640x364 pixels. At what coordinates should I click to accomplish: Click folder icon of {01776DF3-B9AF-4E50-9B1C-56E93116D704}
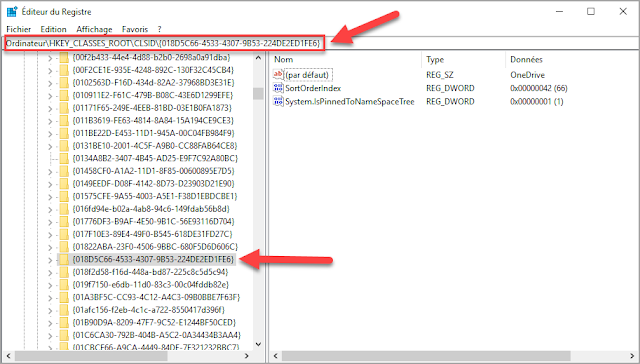point(64,222)
